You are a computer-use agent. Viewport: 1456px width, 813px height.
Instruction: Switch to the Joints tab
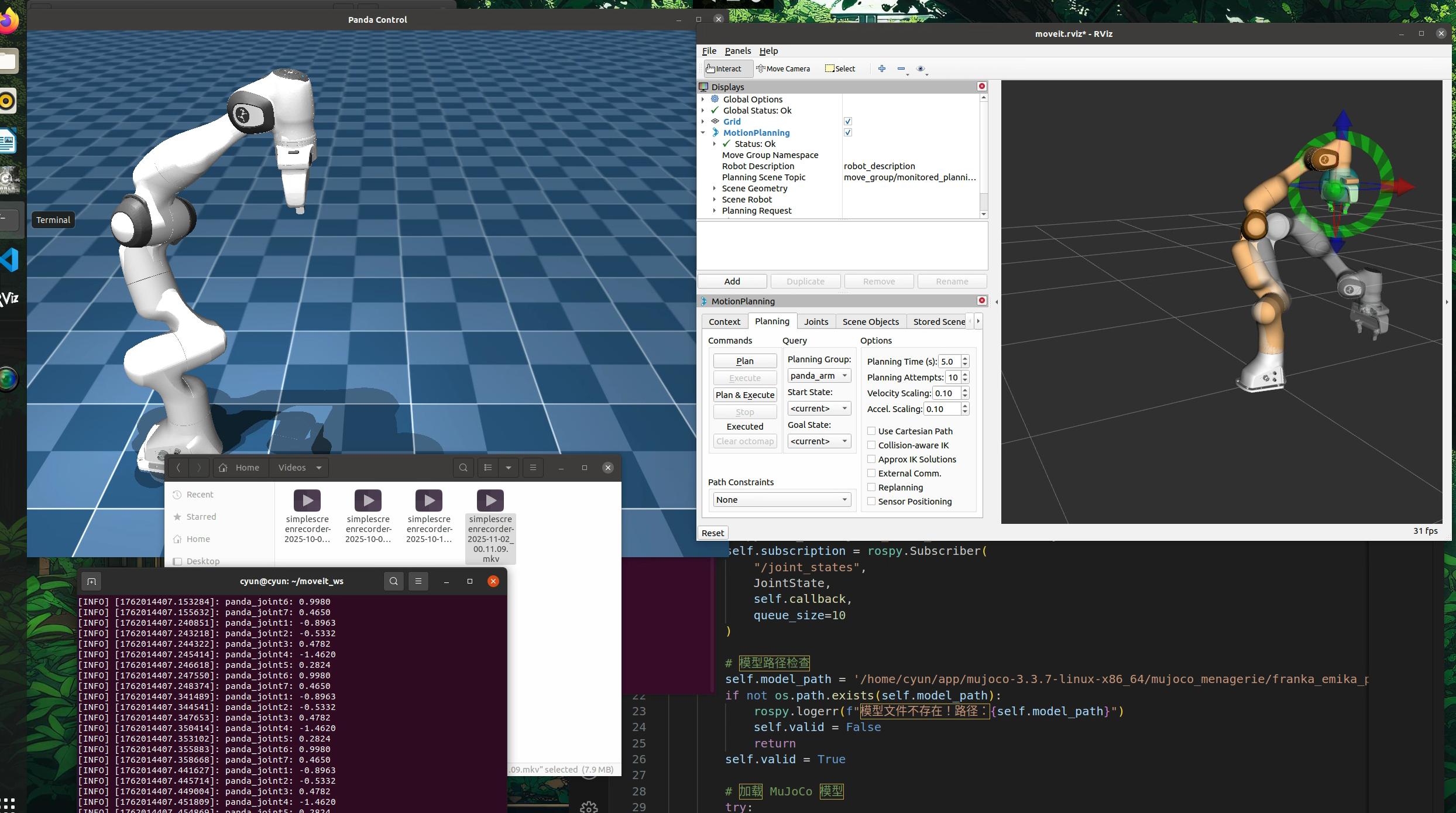point(816,321)
